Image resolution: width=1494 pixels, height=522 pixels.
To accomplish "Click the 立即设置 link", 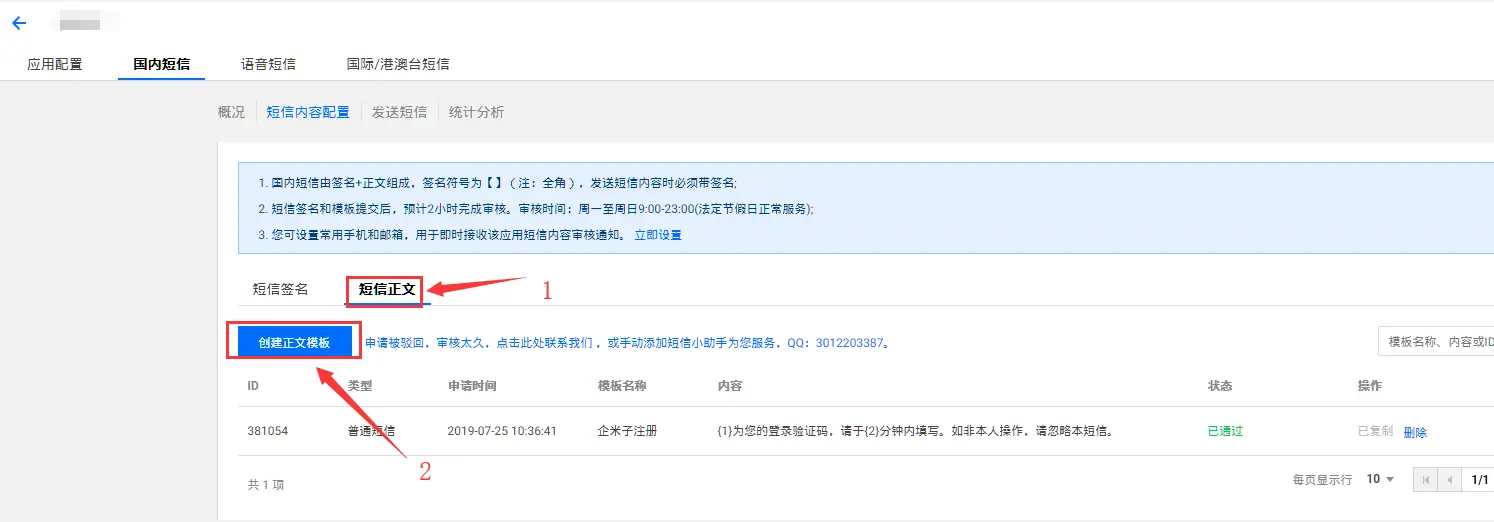I will pyautogui.click(x=658, y=235).
